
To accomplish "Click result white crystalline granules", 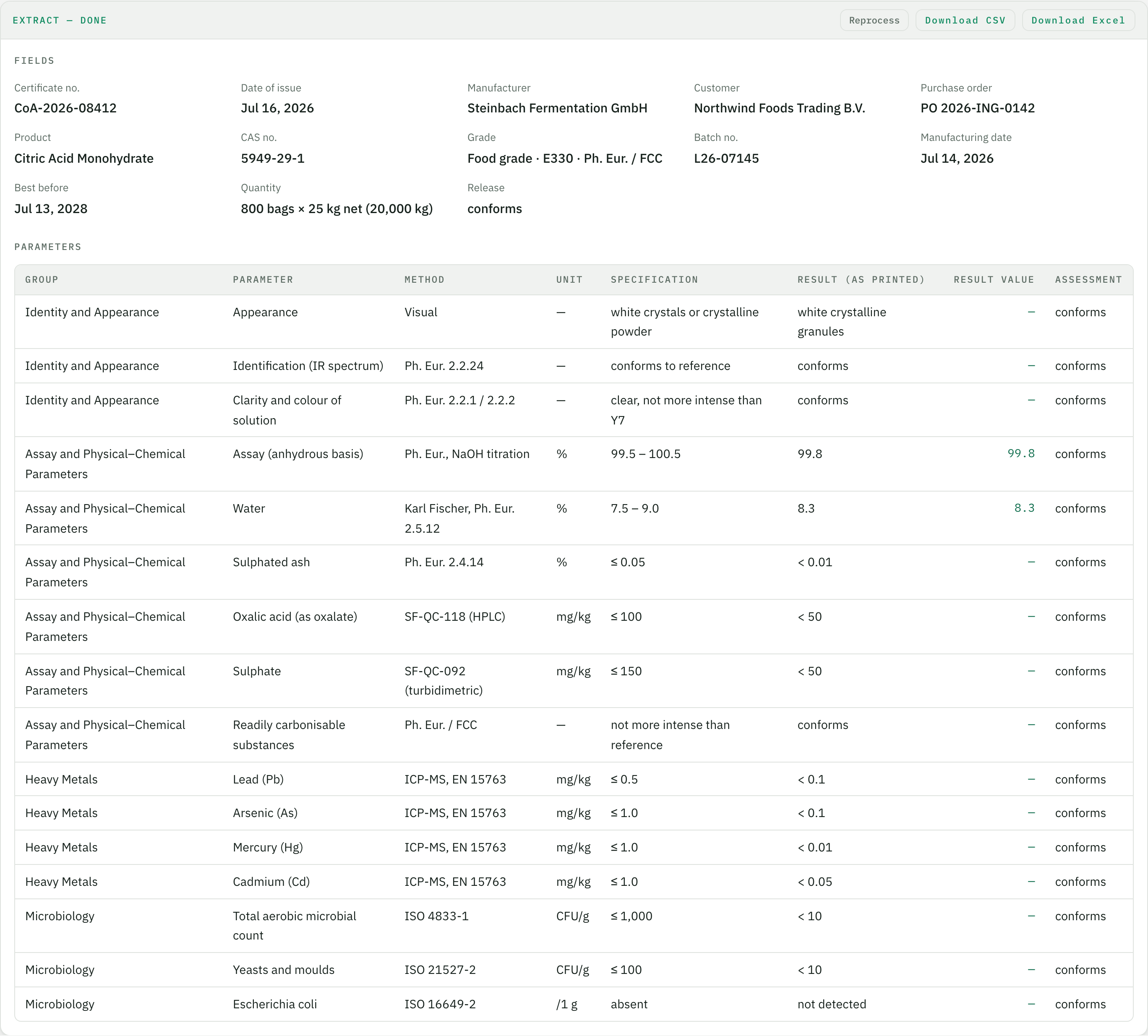I will tap(842, 322).
